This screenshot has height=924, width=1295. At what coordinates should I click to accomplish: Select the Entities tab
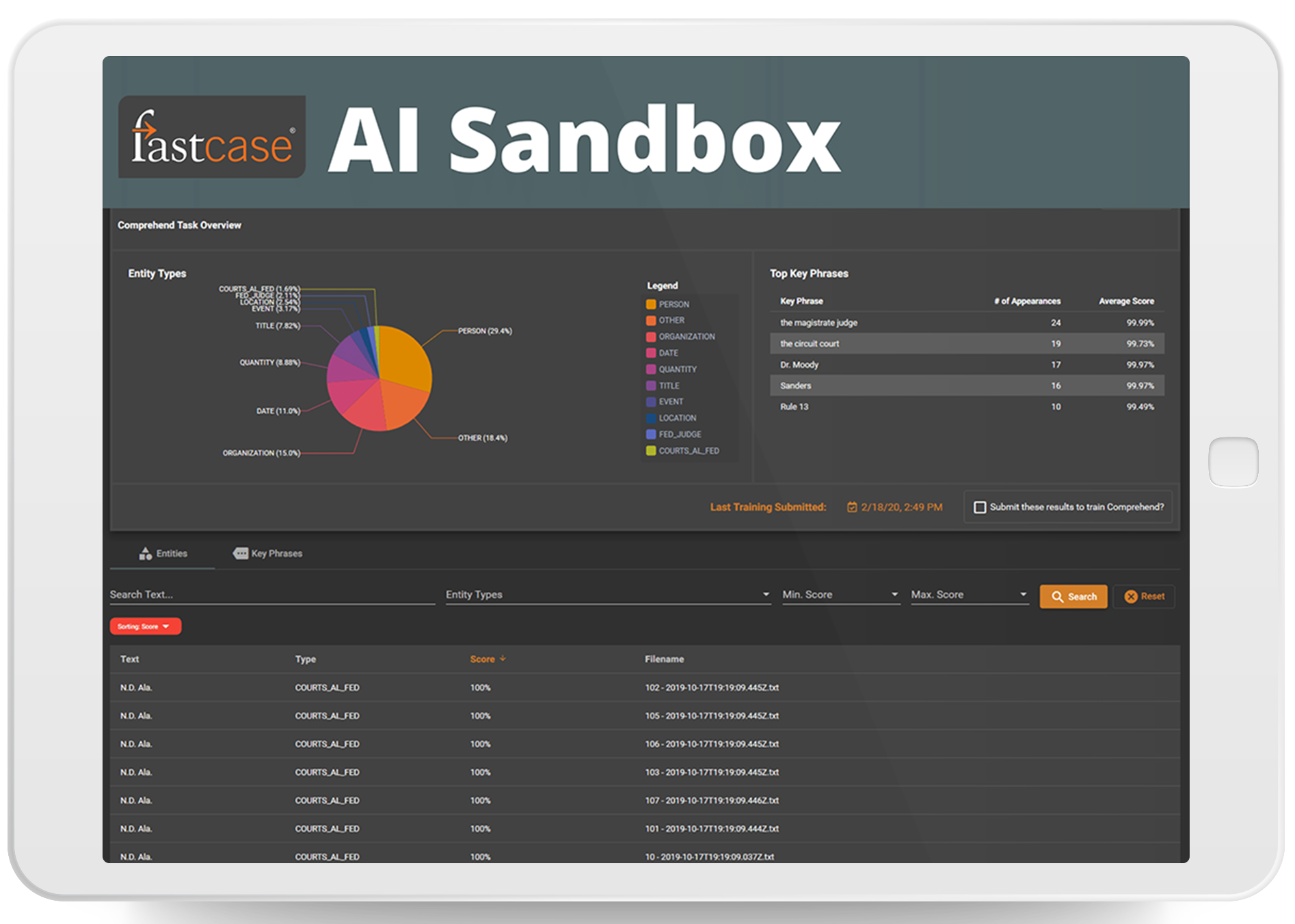click(x=163, y=554)
